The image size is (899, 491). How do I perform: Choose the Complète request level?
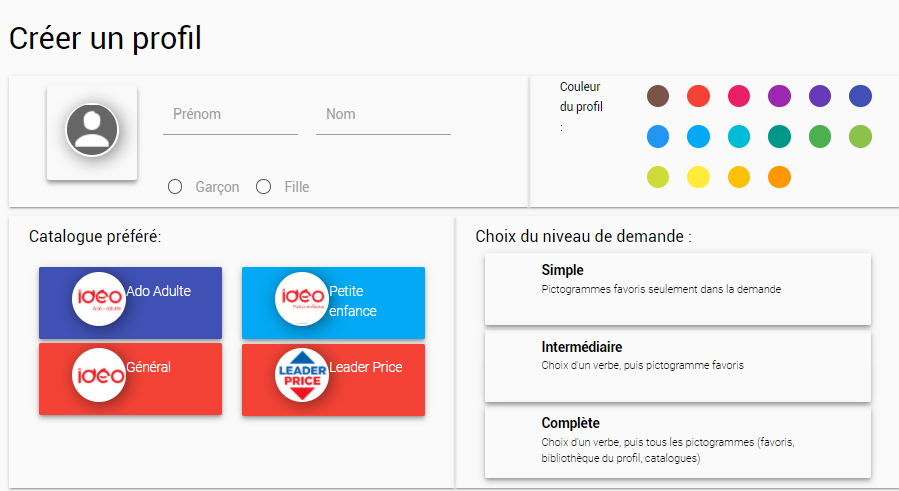[x=677, y=442]
